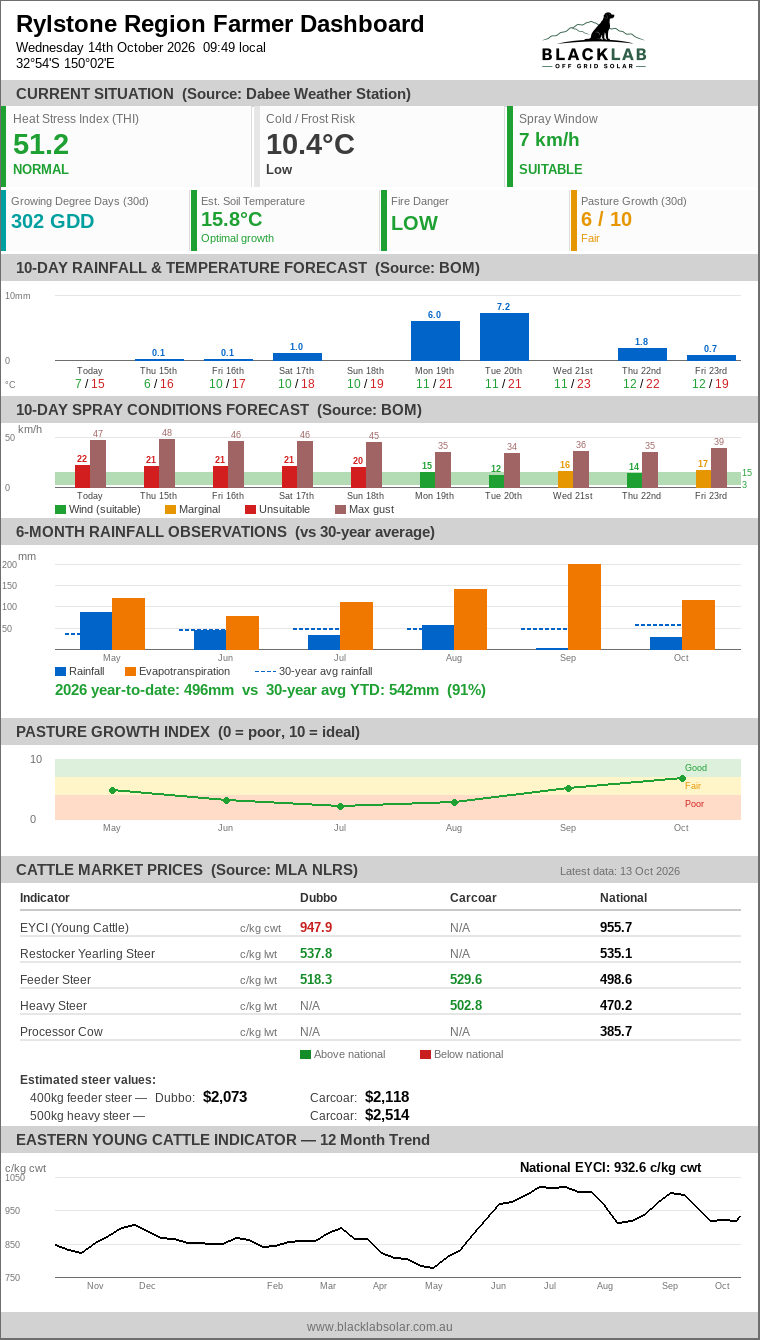Image resolution: width=760 pixels, height=1340 pixels.
Task: Click the Sat 17th 1.0 mm rainfall bar
Action: 297,357
